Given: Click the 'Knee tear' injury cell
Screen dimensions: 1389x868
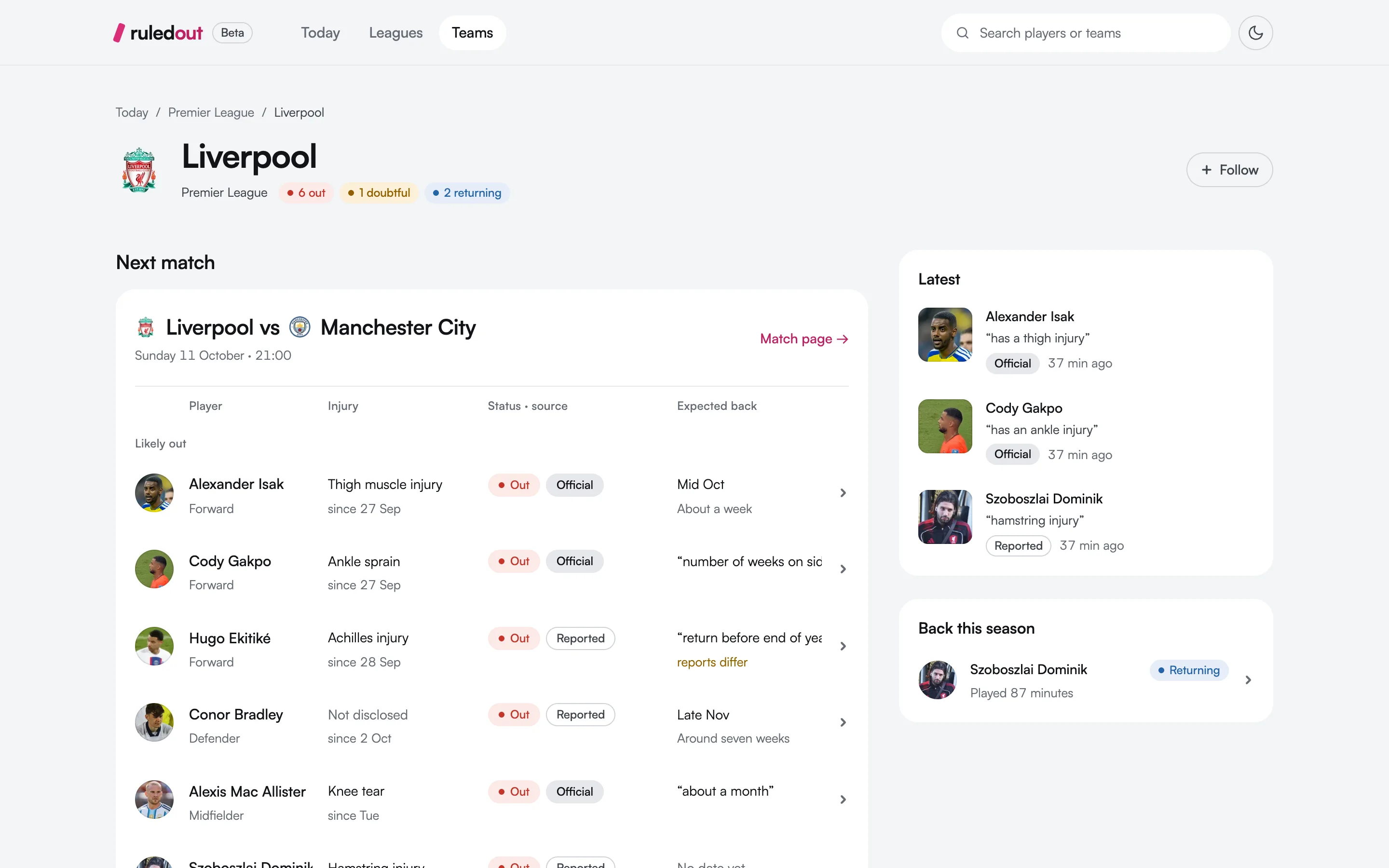Looking at the screenshot, I should pos(356,791).
